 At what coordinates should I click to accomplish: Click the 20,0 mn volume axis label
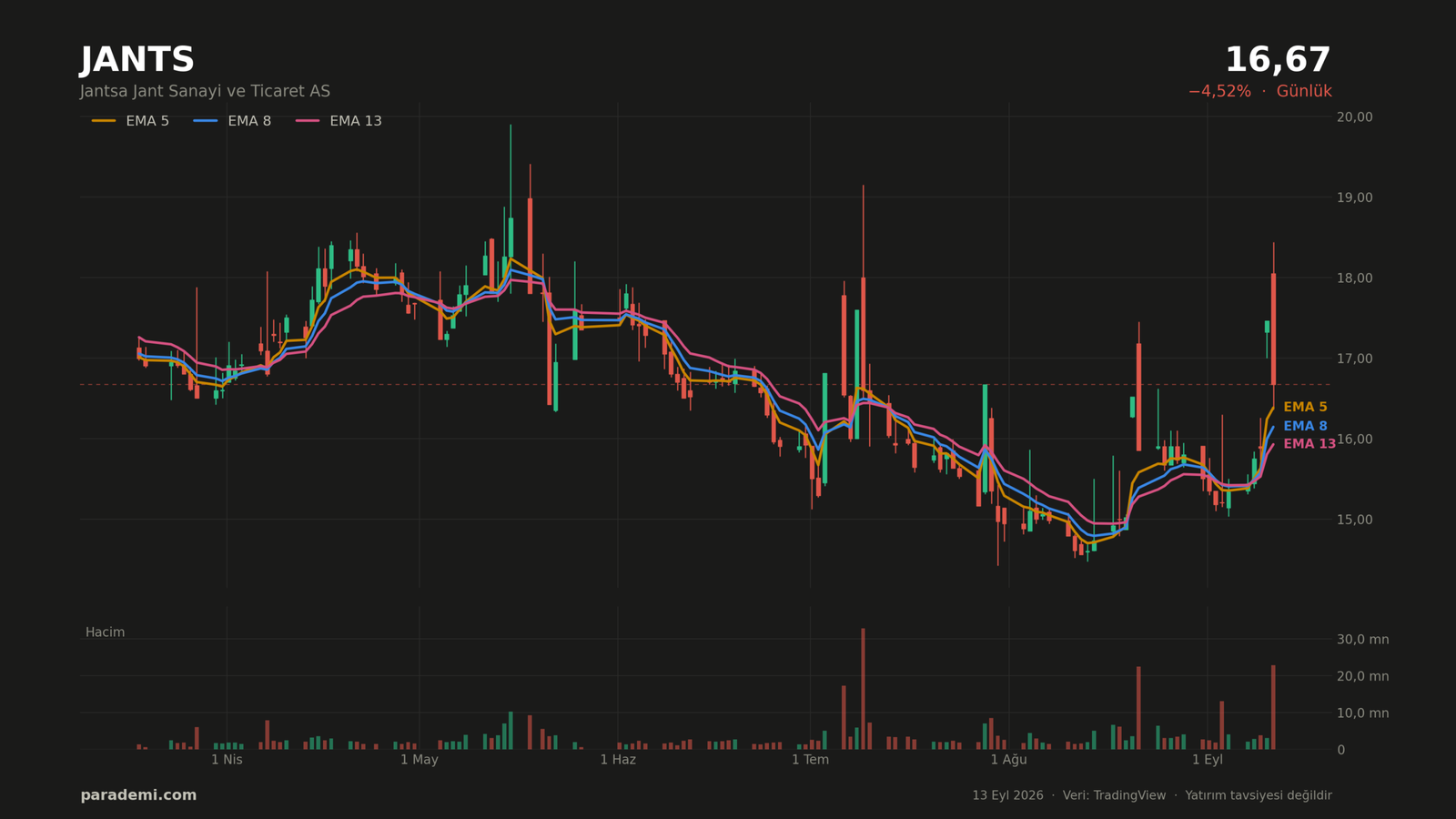[1363, 676]
